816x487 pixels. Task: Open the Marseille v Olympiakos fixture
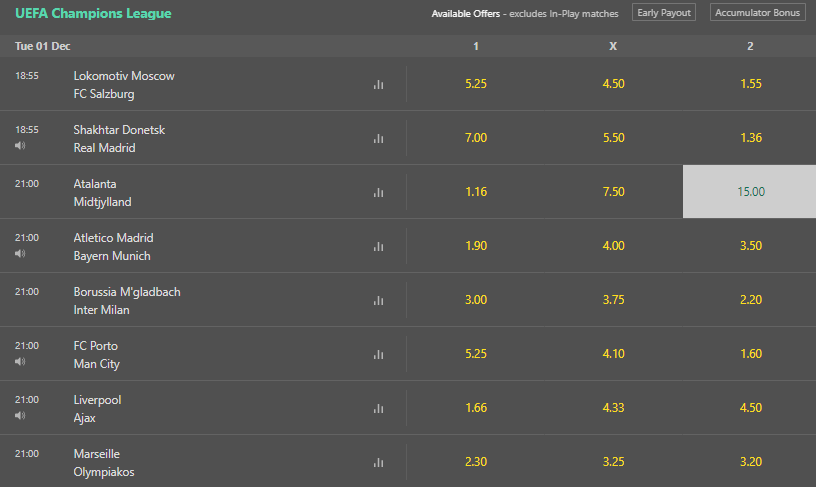(x=104, y=462)
